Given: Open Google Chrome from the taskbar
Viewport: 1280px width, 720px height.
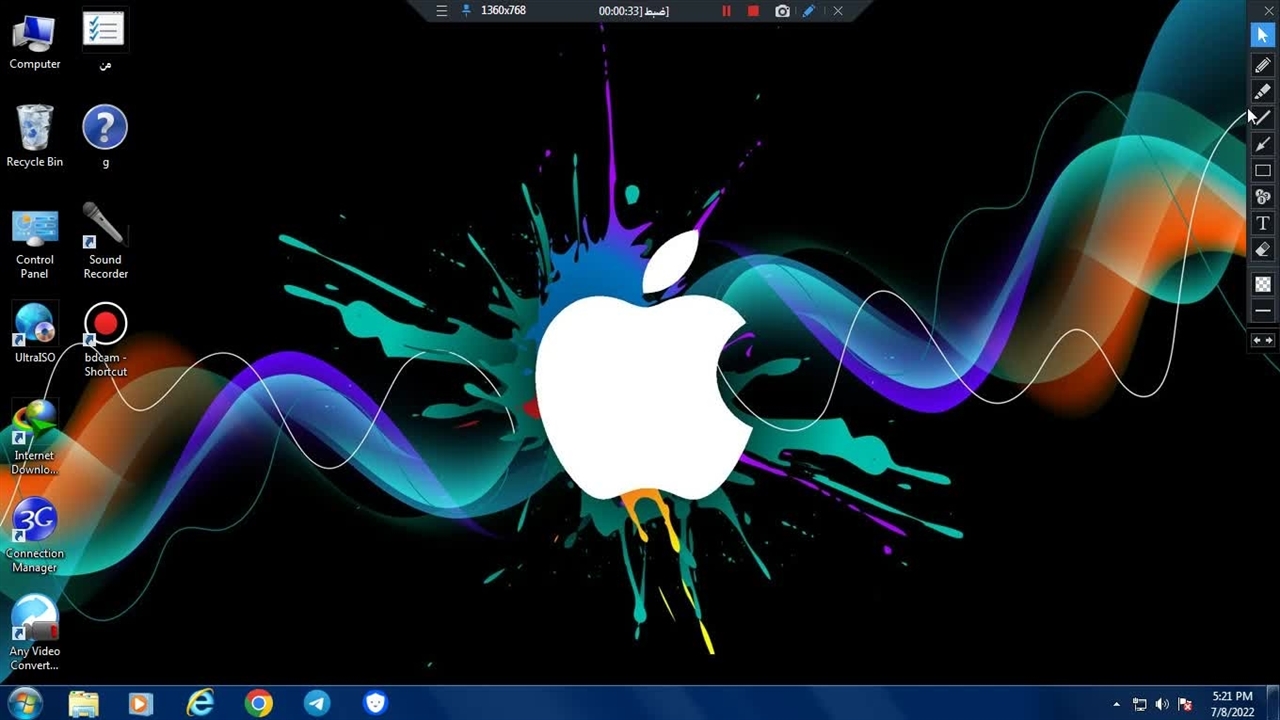Looking at the screenshot, I should (x=258, y=704).
